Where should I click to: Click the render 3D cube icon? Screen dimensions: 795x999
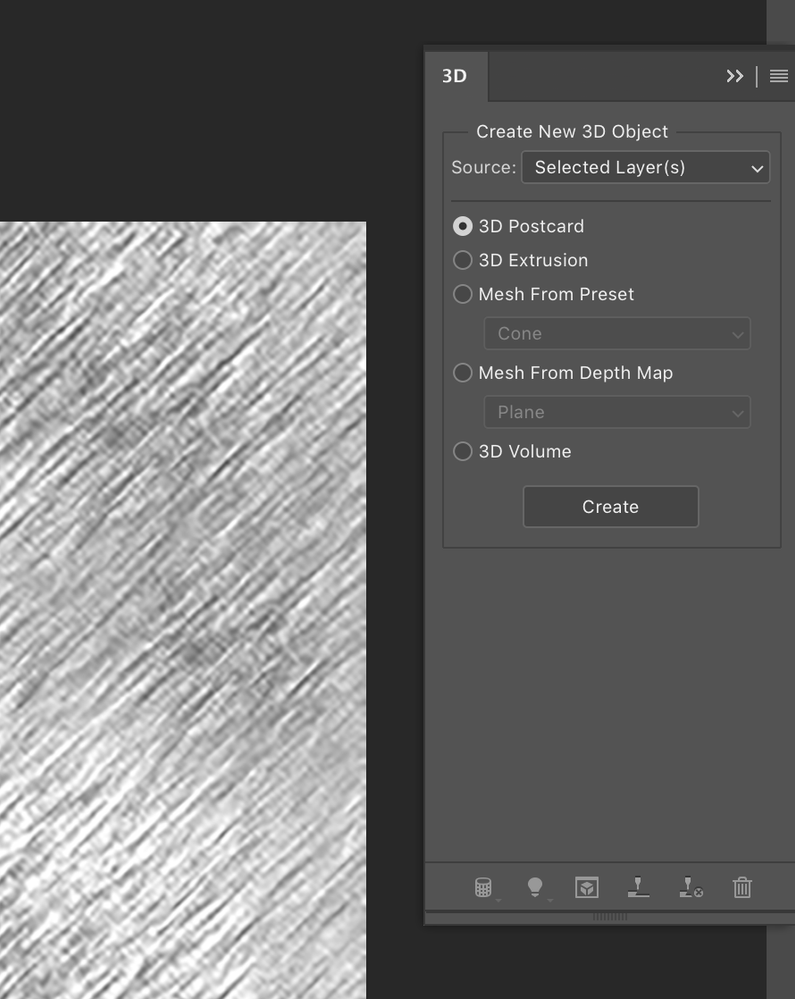[x=587, y=888]
